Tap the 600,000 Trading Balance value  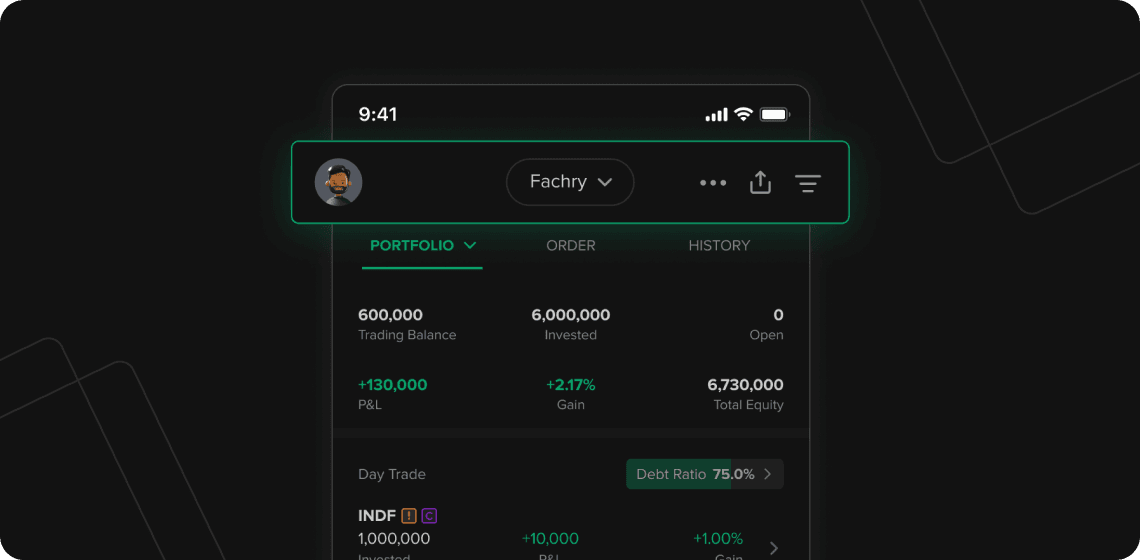390,315
